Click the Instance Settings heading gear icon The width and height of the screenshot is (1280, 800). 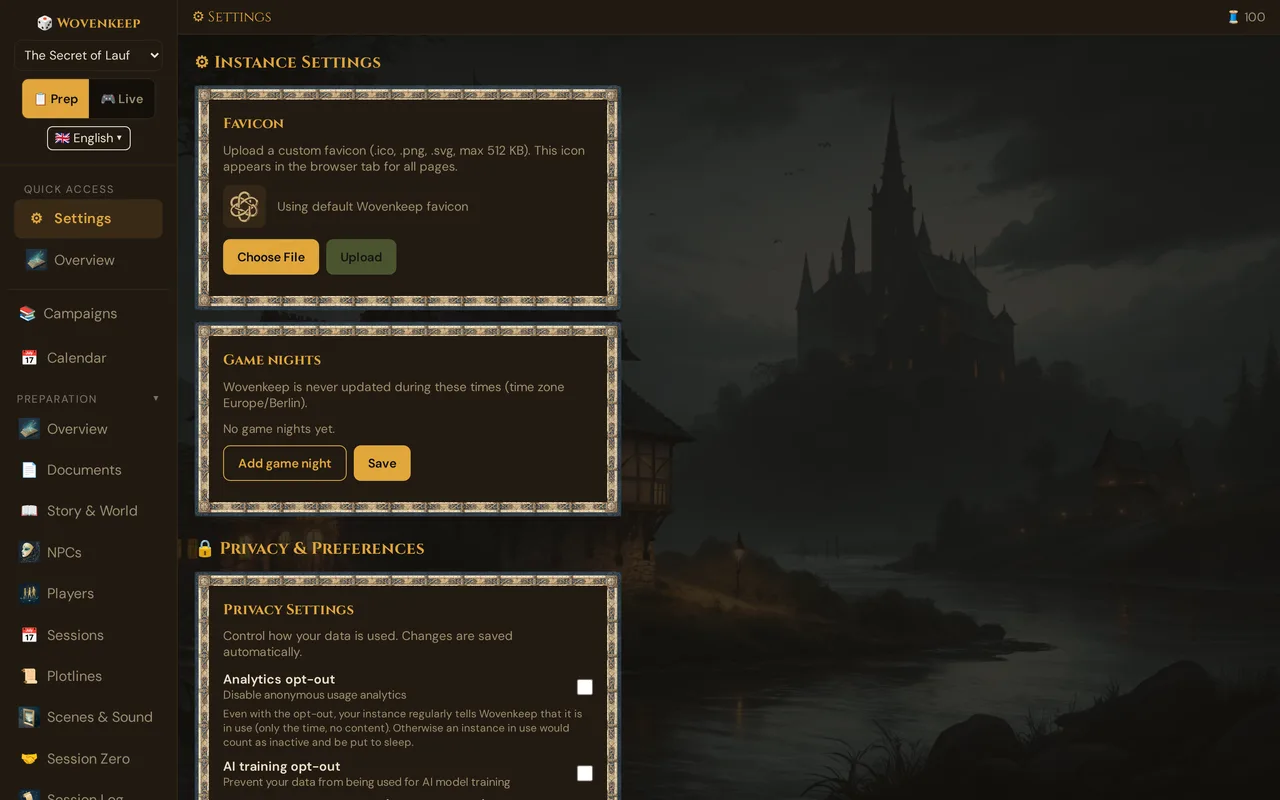(202, 62)
